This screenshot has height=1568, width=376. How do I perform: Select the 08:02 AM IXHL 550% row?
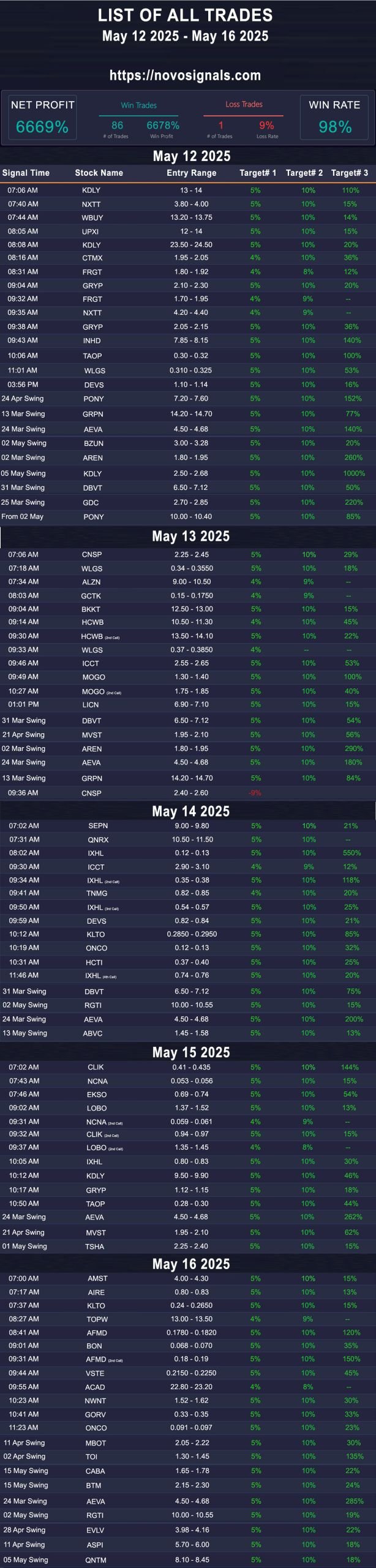[188, 853]
